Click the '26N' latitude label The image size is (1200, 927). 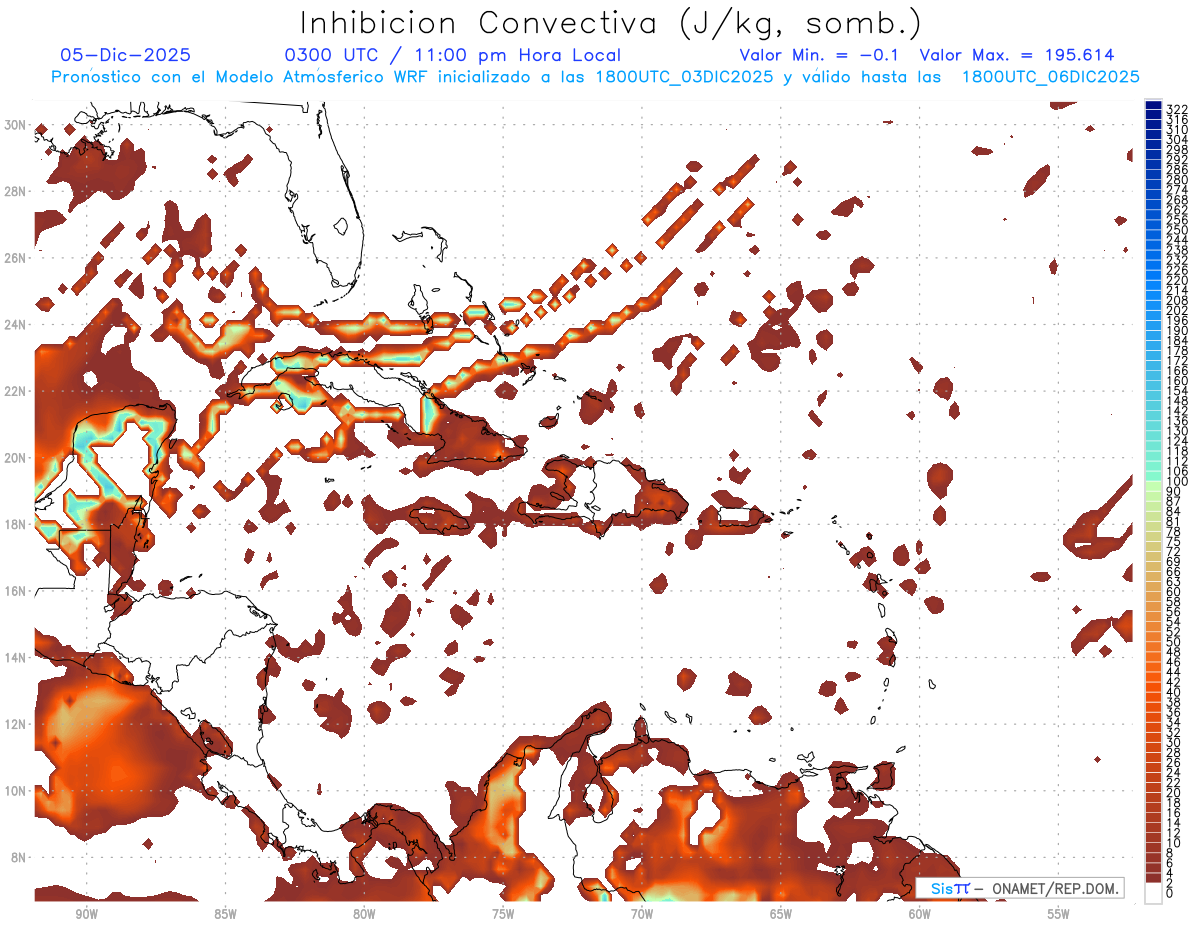(15, 258)
